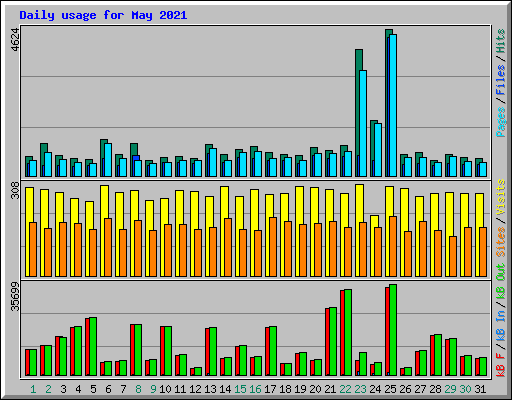This screenshot has width=512, height=400.
Task: Click day 10 on the x-axis
Action: pyautogui.click(x=165, y=389)
